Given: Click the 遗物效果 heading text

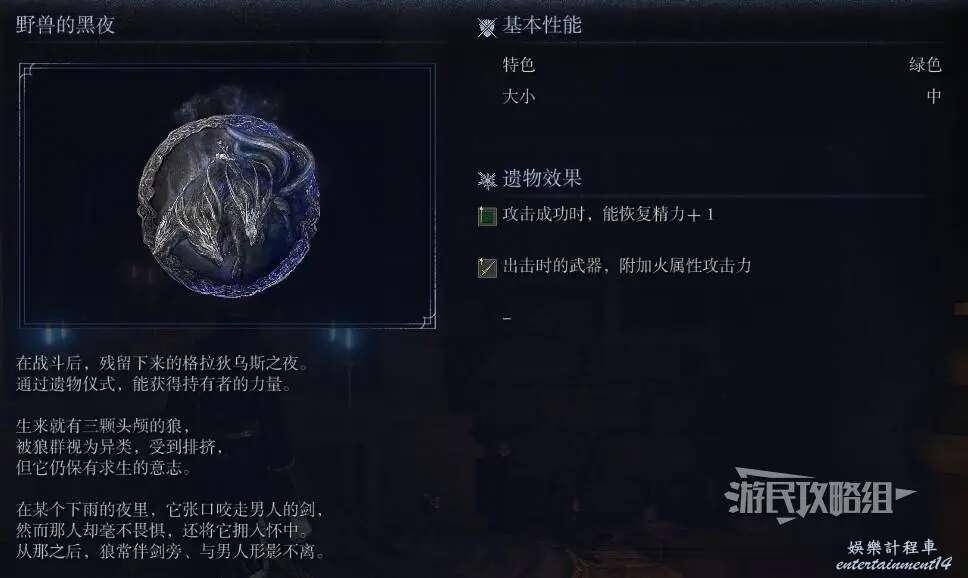Looking at the screenshot, I should click(x=541, y=178).
